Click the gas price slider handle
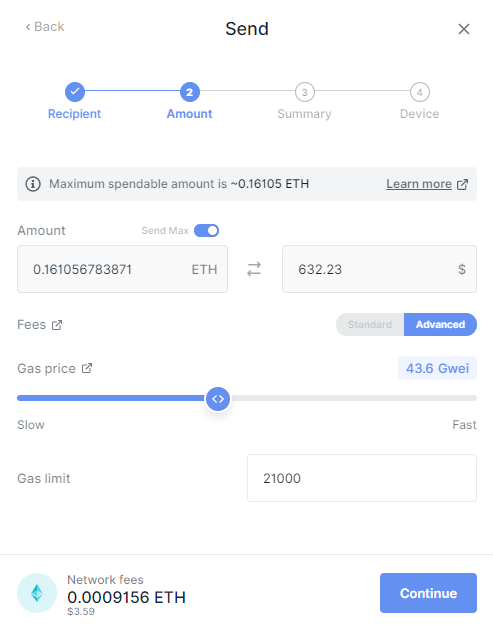The image size is (493, 631). click(x=218, y=399)
